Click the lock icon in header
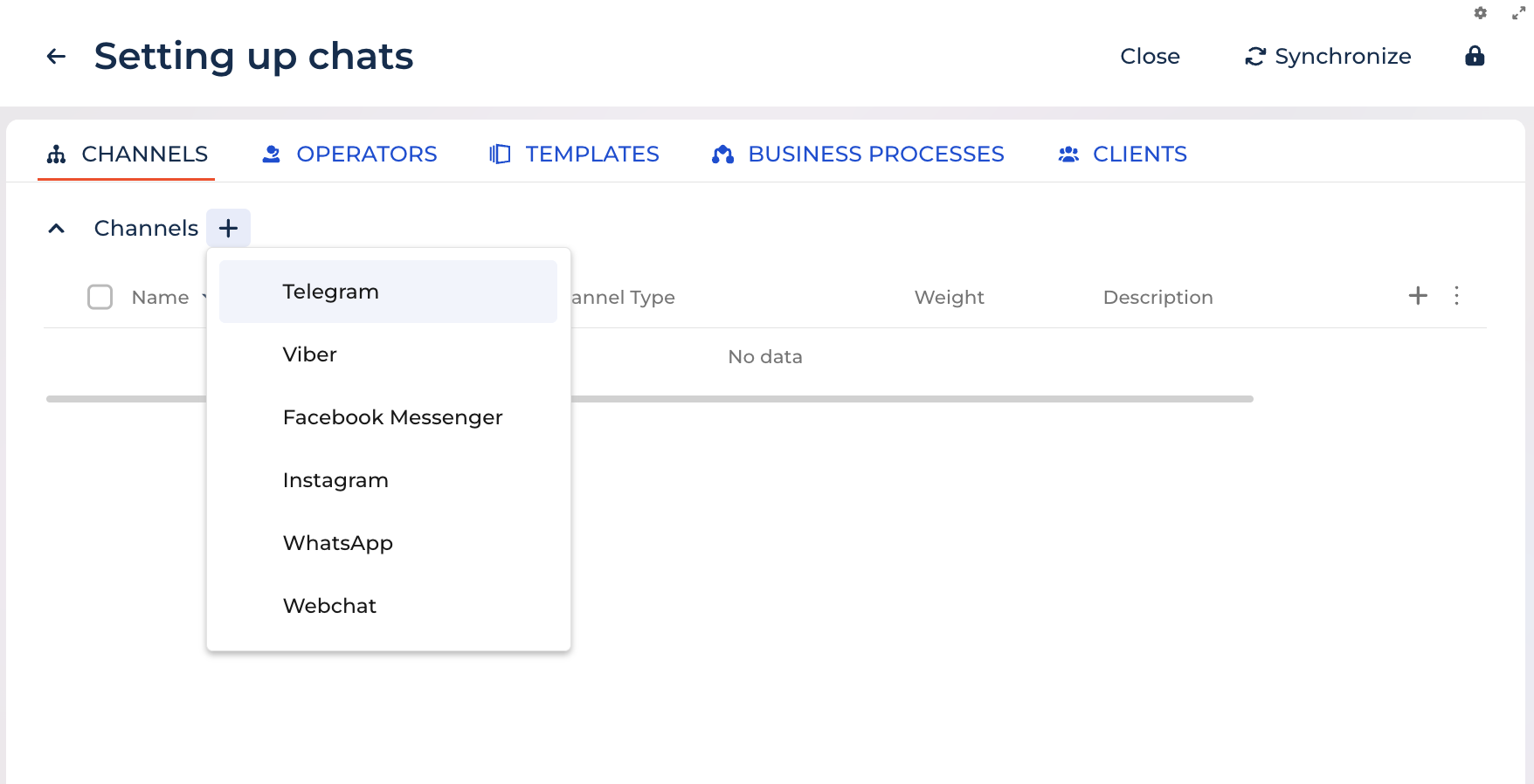The image size is (1534, 784). click(1475, 57)
